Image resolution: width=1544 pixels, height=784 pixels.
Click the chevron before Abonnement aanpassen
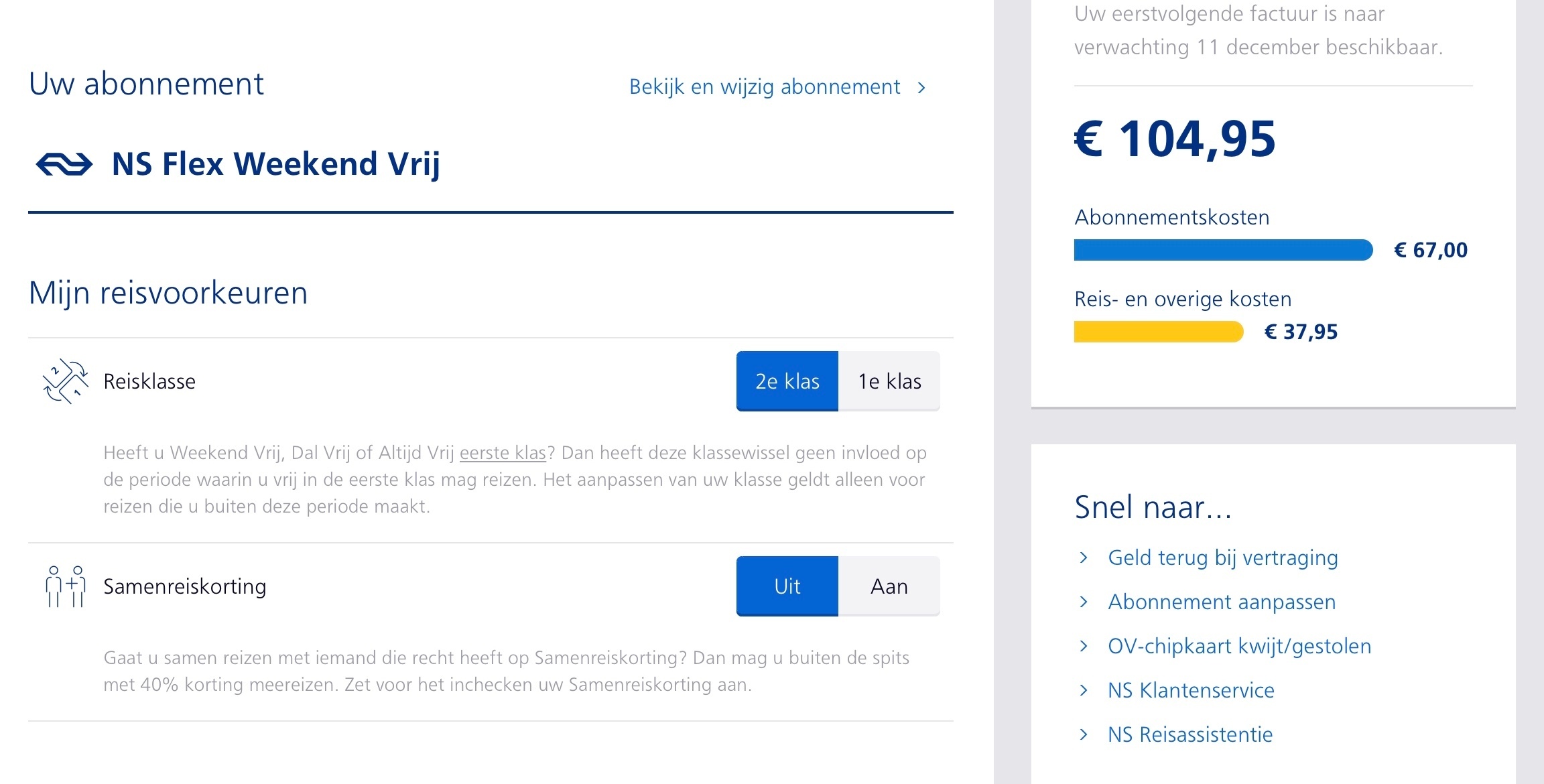click(1084, 602)
